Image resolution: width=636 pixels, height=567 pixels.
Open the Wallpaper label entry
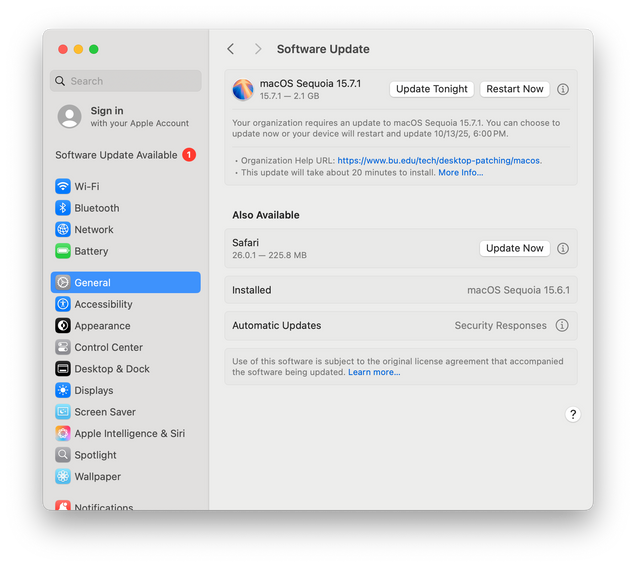click(98, 477)
